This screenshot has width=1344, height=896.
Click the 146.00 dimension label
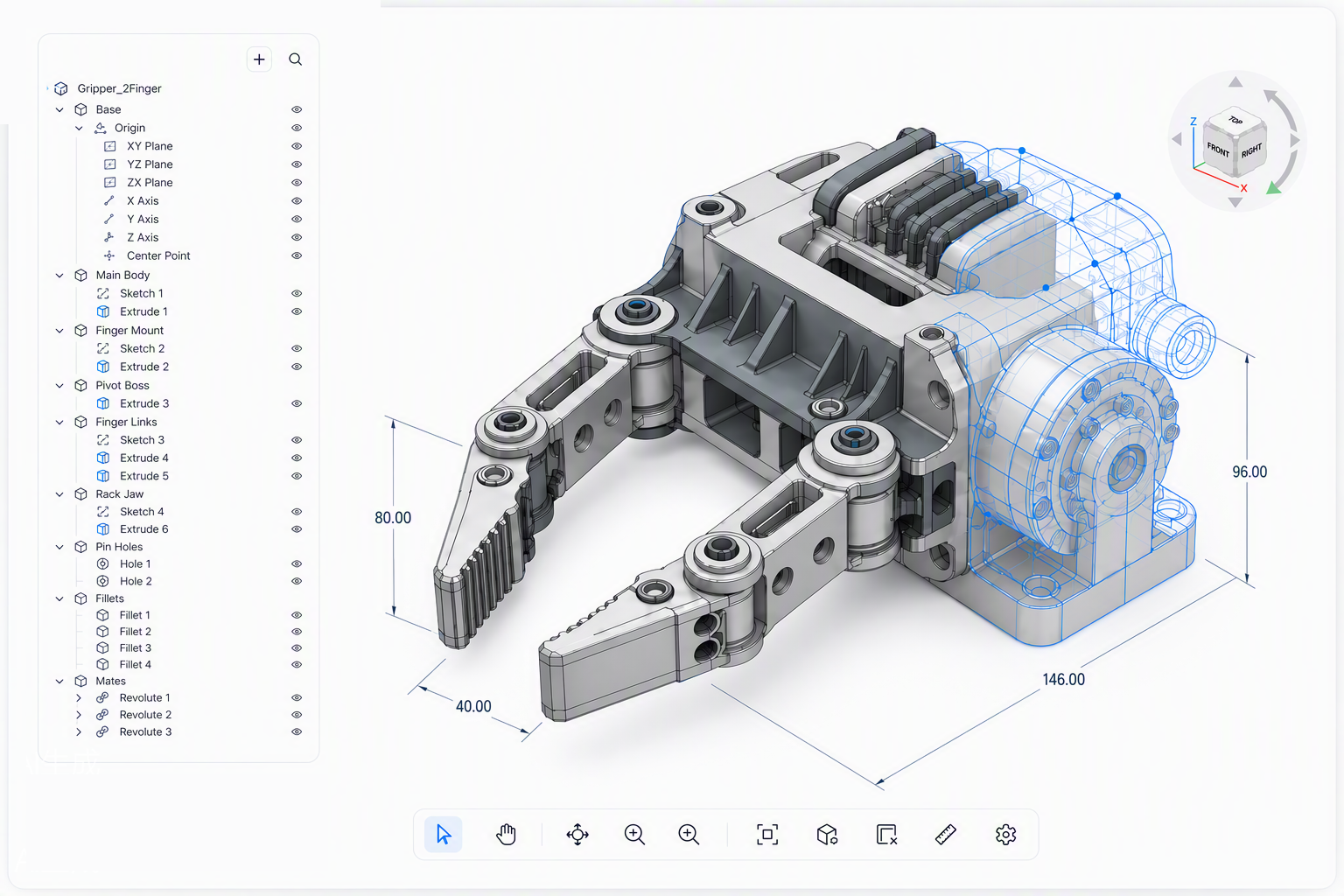coord(1063,680)
